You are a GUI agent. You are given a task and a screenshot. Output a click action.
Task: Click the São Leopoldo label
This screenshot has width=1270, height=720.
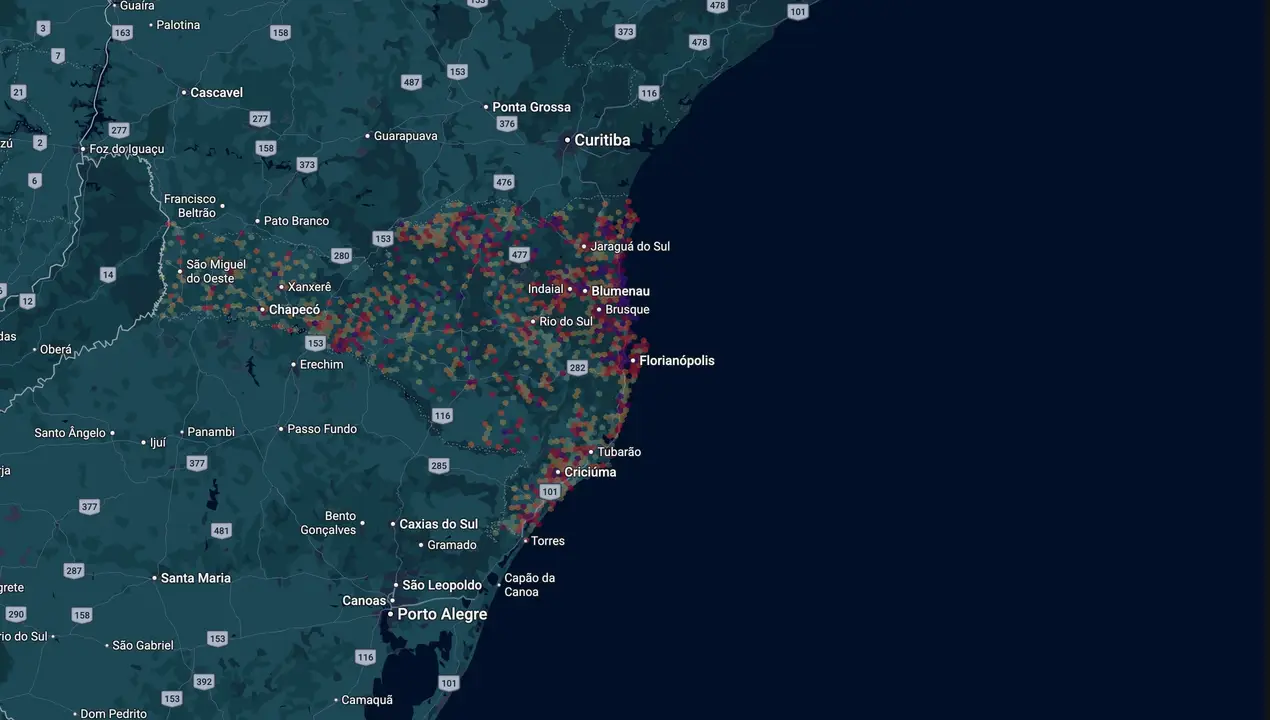click(442, 585)
